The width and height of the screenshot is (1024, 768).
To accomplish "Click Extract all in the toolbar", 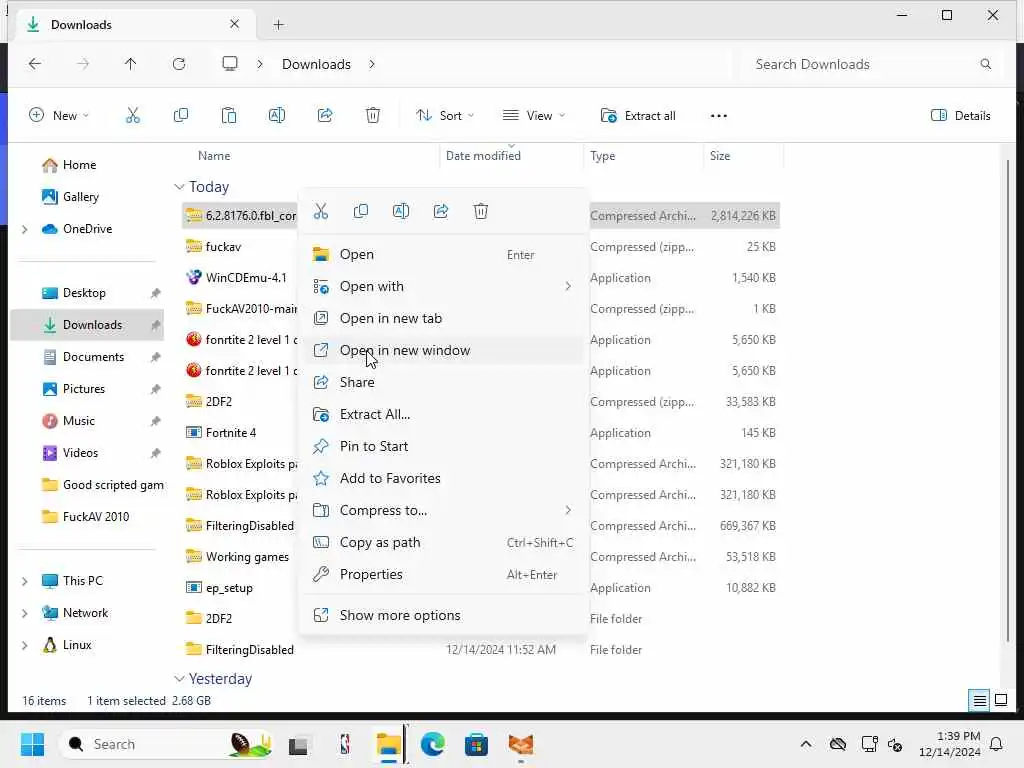I will 638,116.
